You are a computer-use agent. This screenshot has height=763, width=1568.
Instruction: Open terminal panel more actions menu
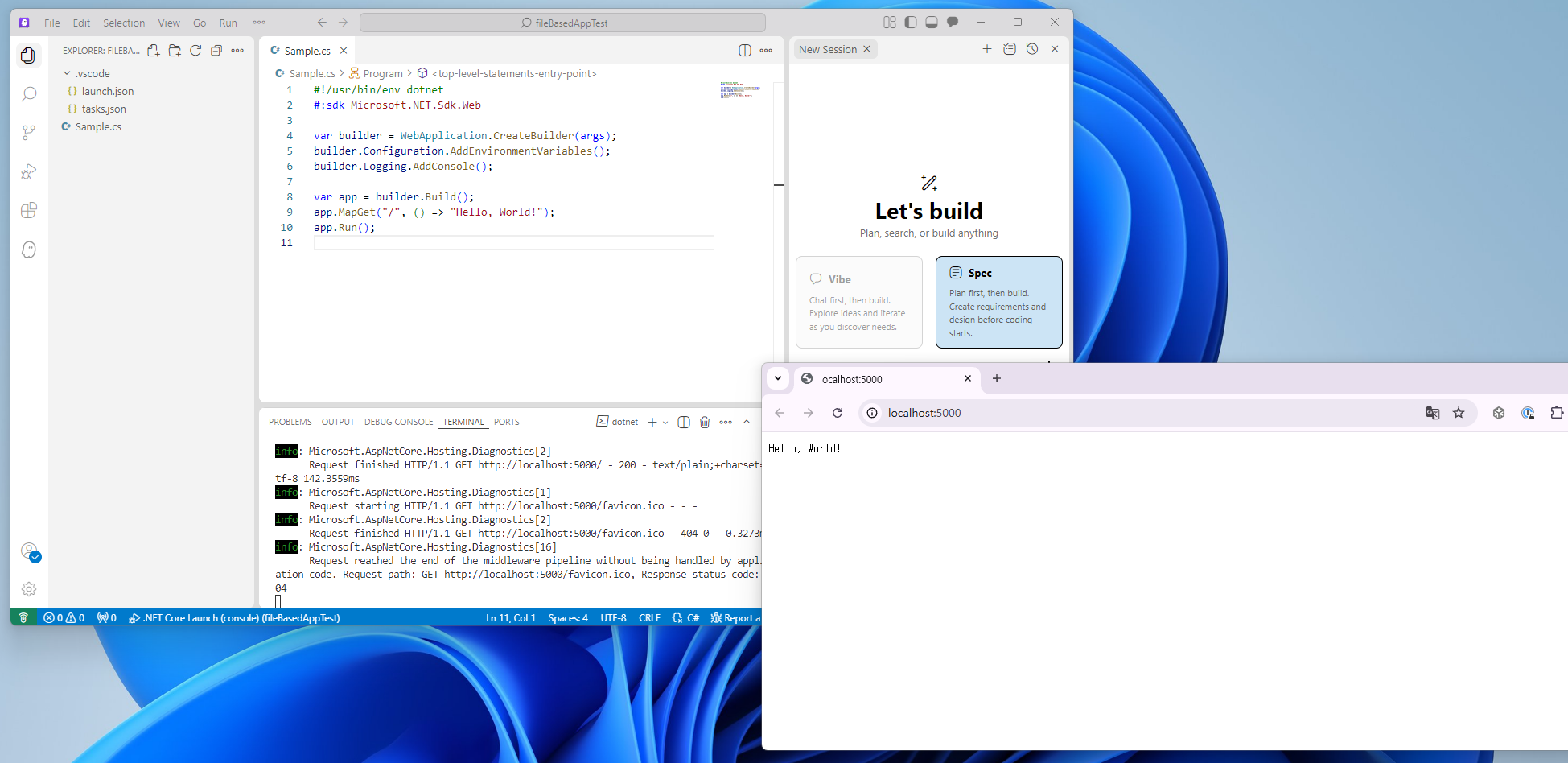(726, 422)
